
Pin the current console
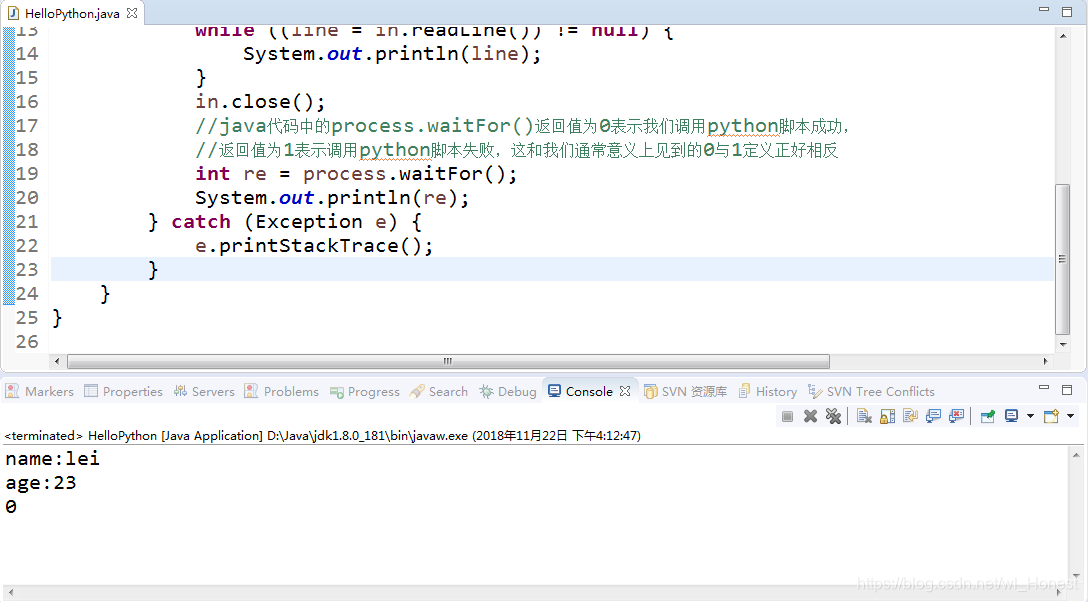[987, 416]
